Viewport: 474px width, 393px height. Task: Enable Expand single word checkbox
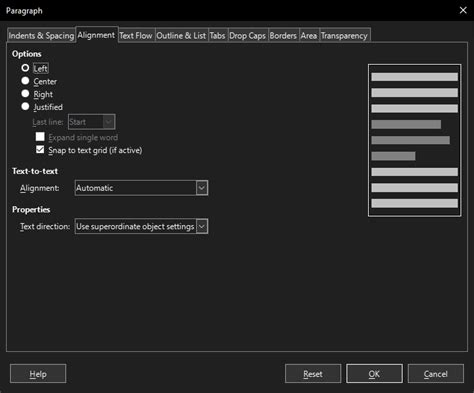pyautogui.click(x=40, y=137)
